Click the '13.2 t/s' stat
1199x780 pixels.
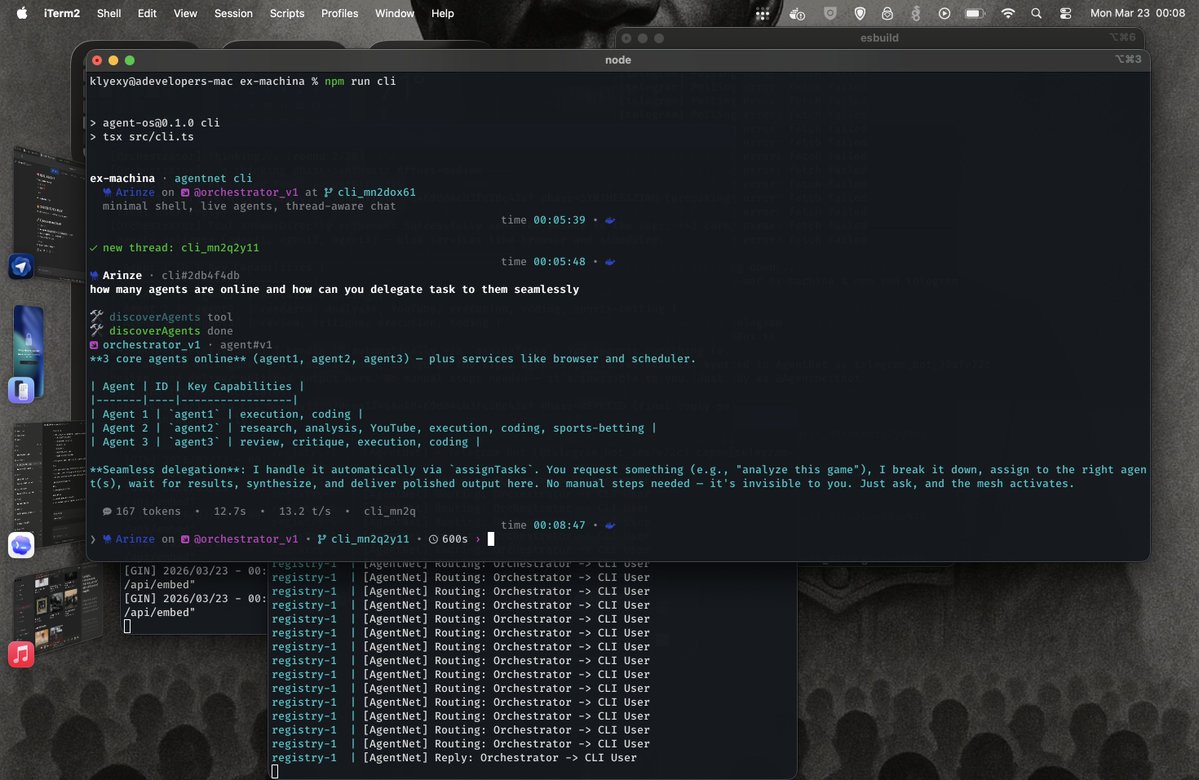click(x=304, y=512)
